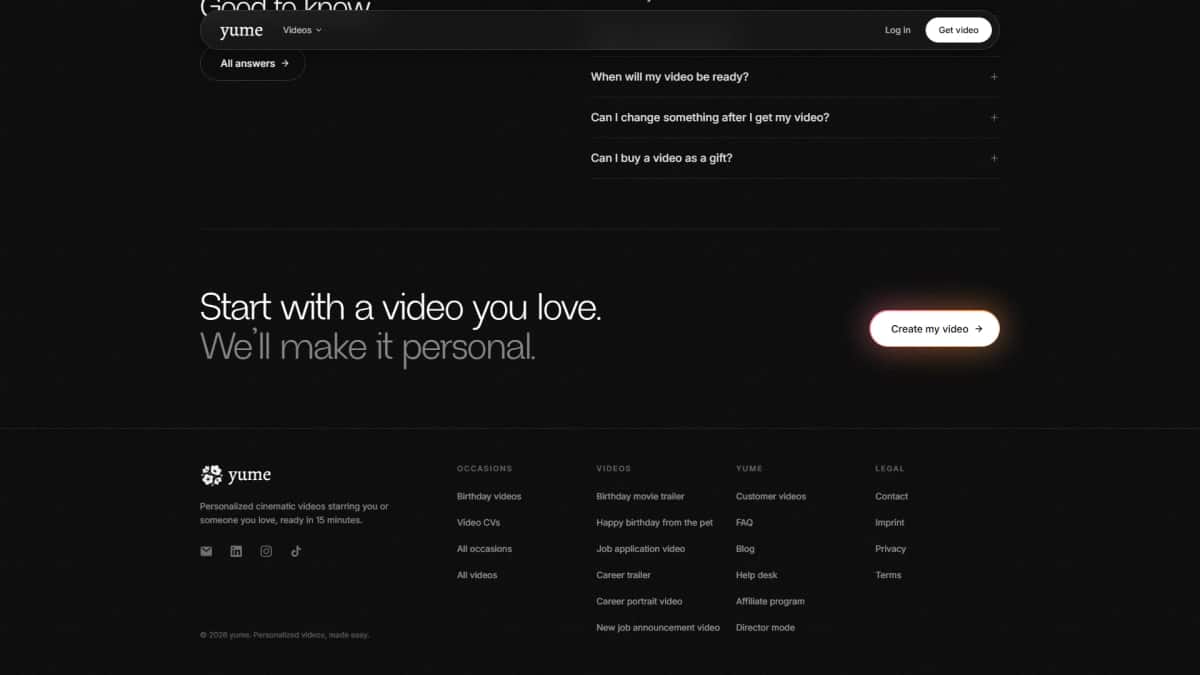The image size is (1200, 675).
Task: Click the Log in link
Action: (x=898, y=30)
